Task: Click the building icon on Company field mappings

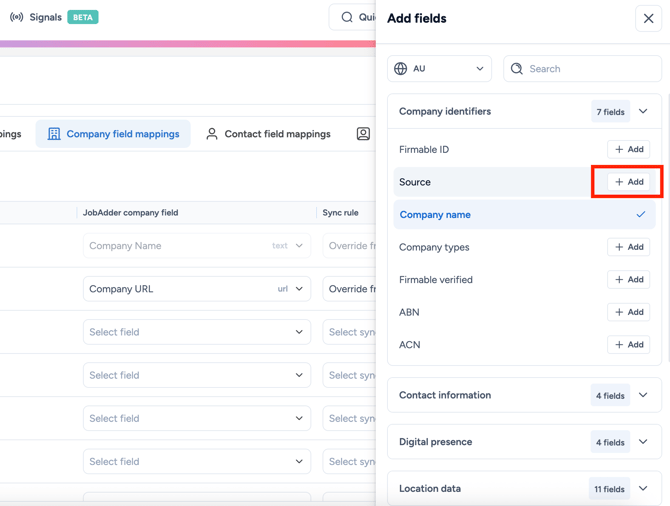Action: point(54,134)
